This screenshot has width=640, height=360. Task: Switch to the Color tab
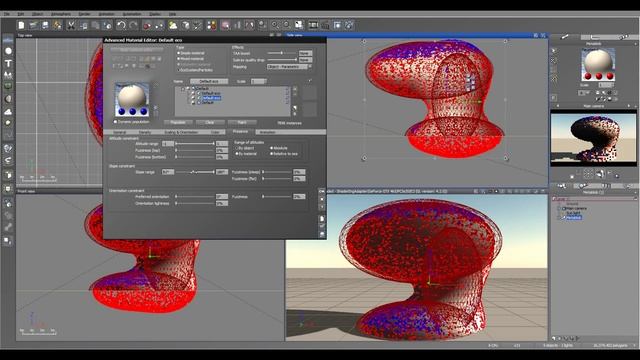pyautogui.click(x=215, y=132)
